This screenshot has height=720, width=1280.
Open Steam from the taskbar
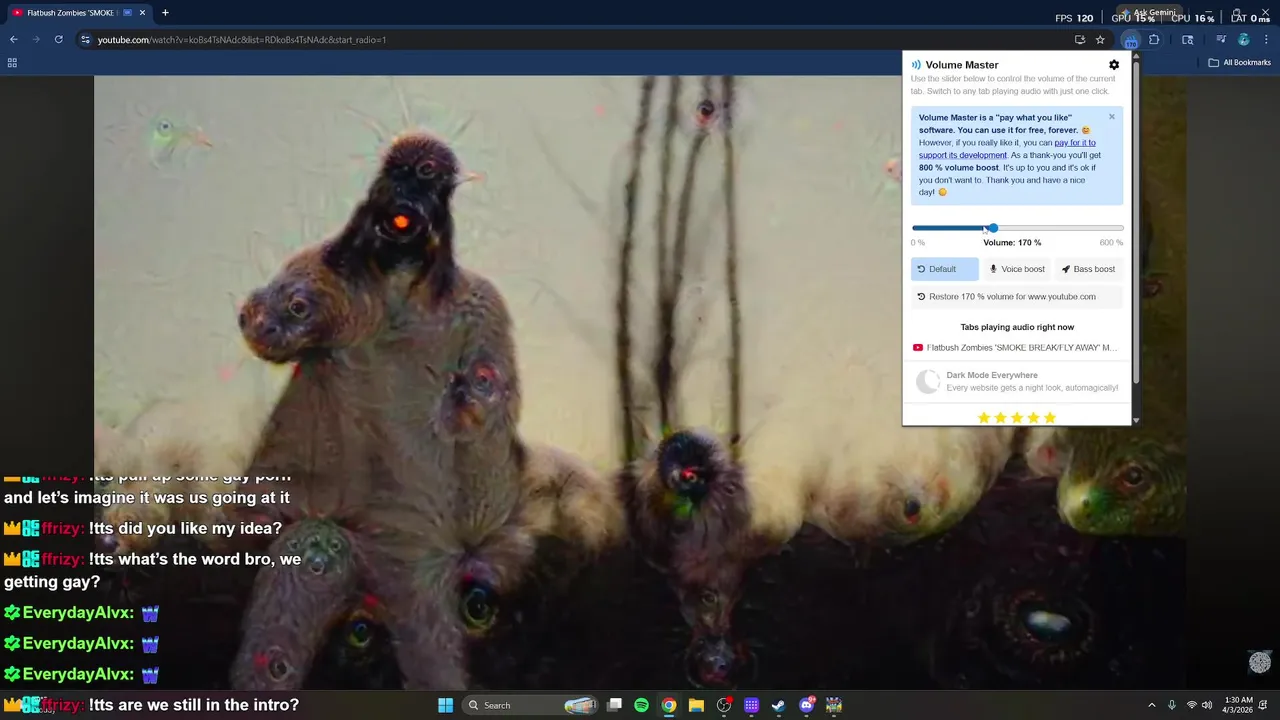coord(779,706)
